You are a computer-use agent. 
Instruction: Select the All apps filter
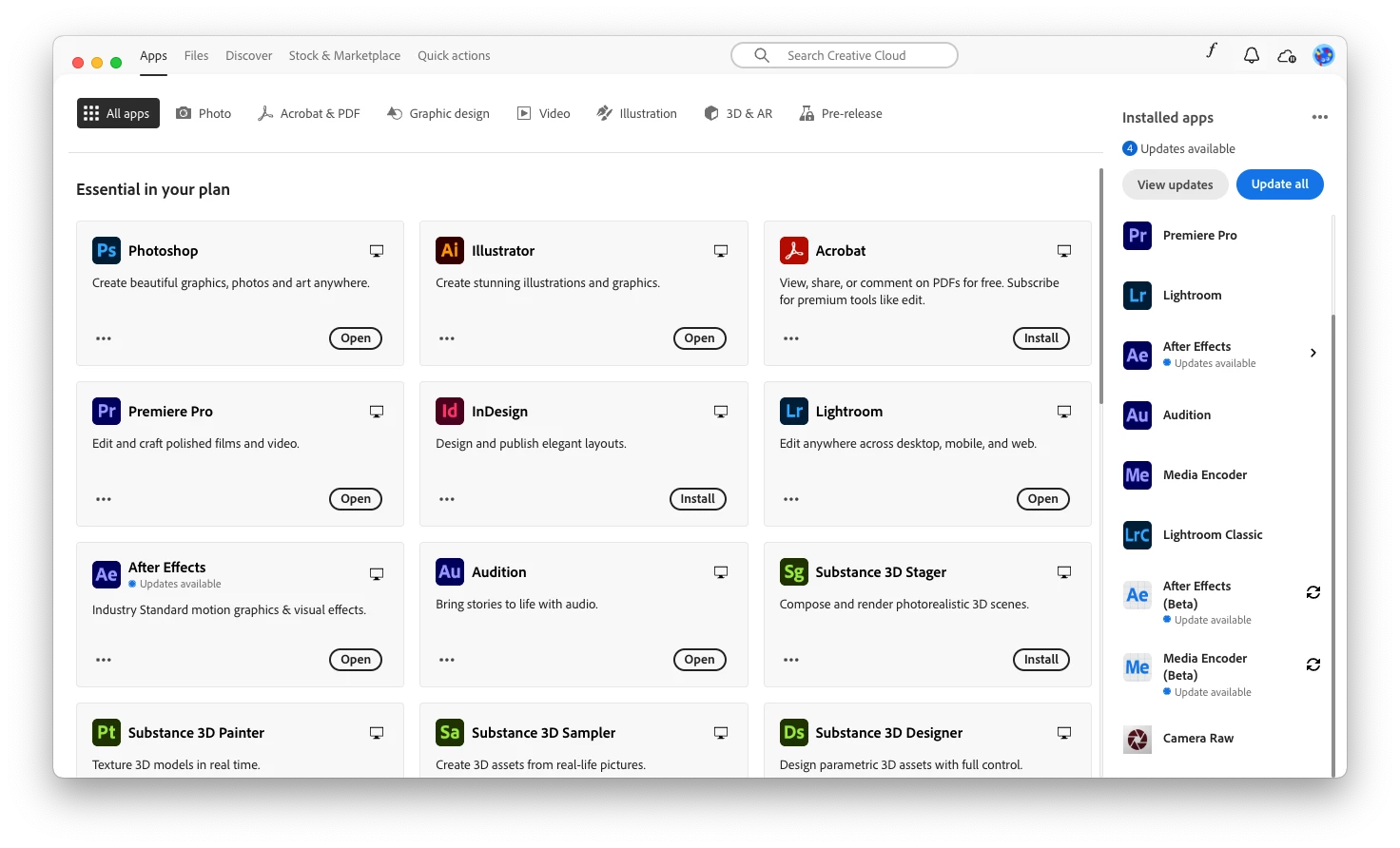(x=118, y=113)
